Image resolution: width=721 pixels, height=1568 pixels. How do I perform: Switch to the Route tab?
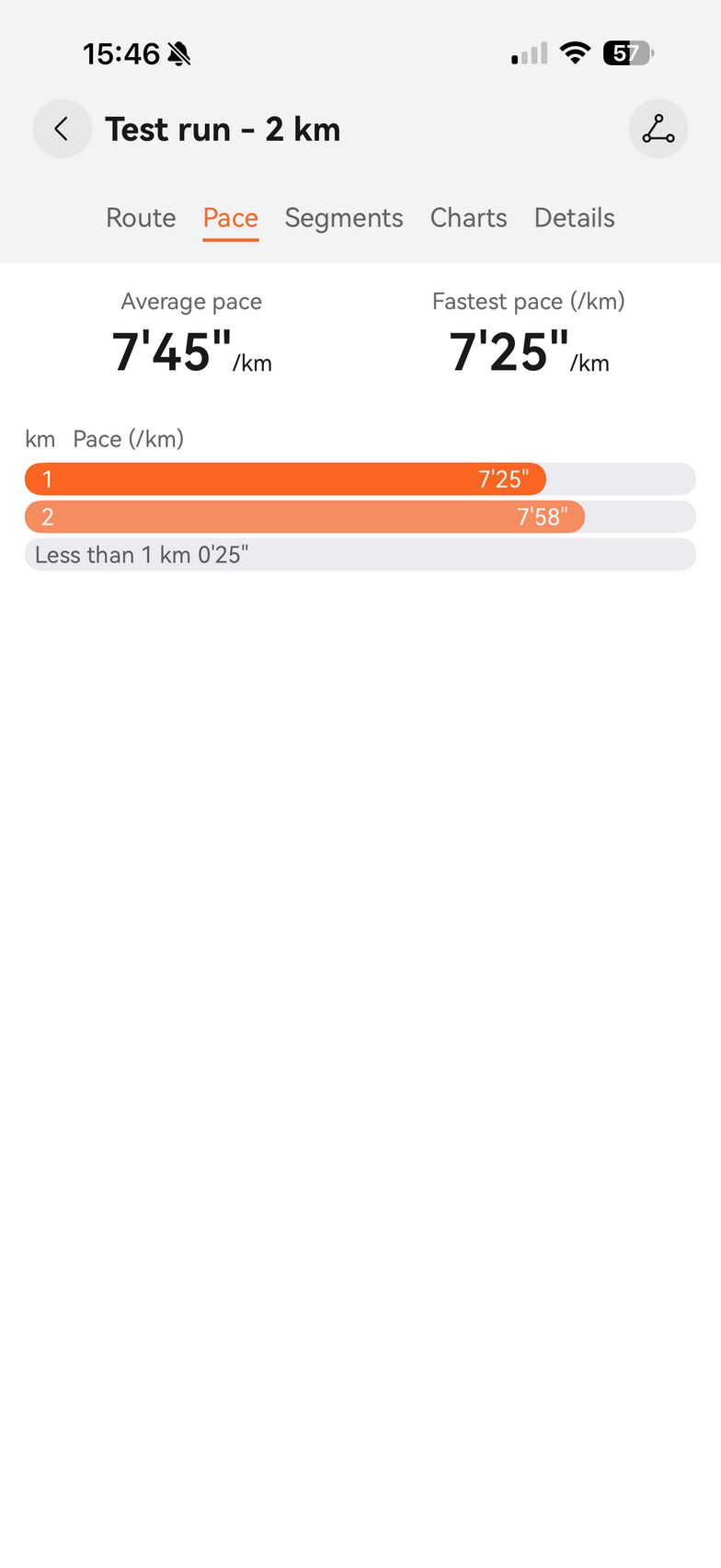pos(141,218)
